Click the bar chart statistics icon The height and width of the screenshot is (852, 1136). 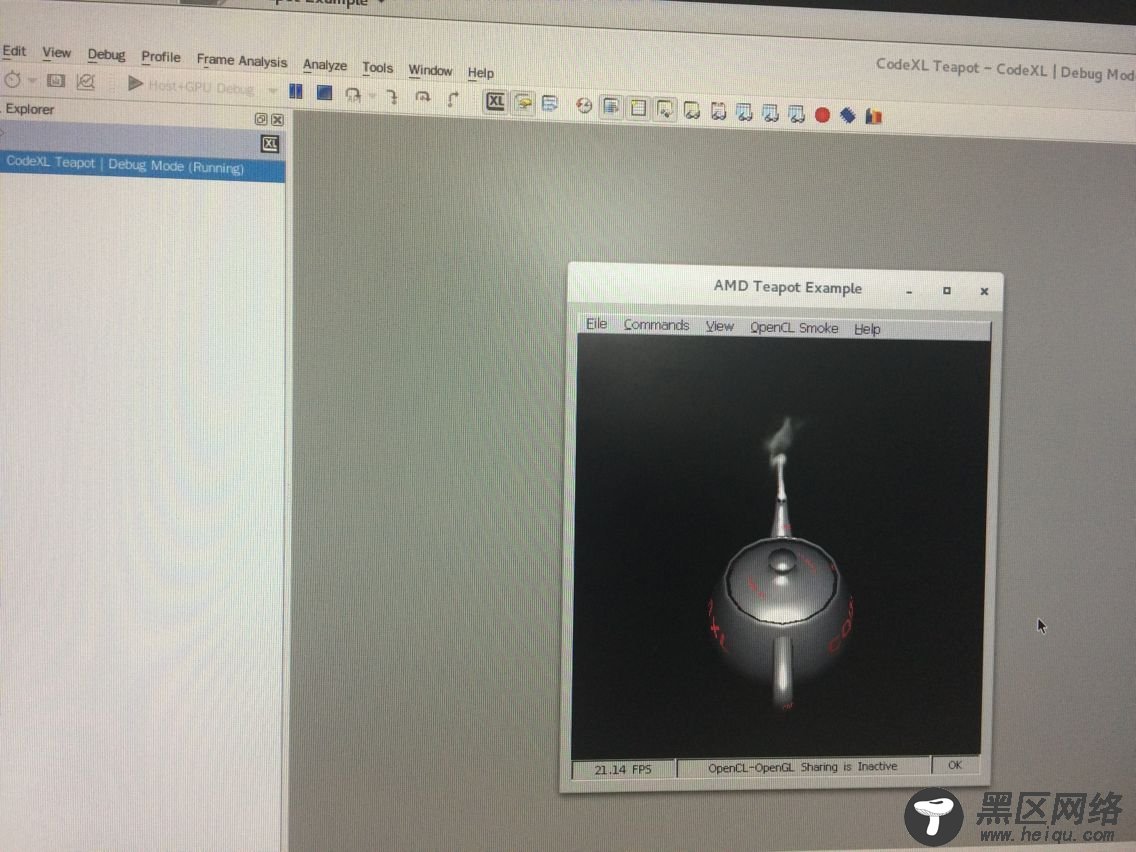(x=874, y=116)
